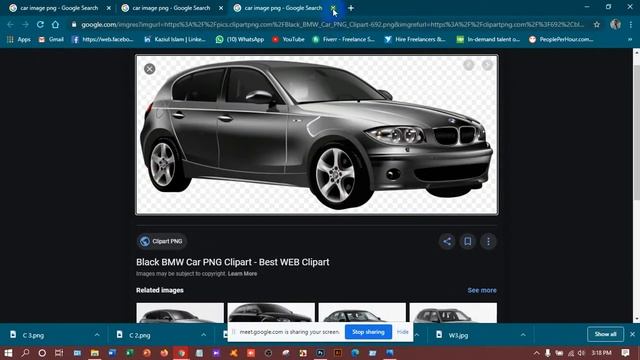This screenshot has height=360, width=640.
Task: Open the PeoplePerHour bookmark
Action: (x=561, y=39)
